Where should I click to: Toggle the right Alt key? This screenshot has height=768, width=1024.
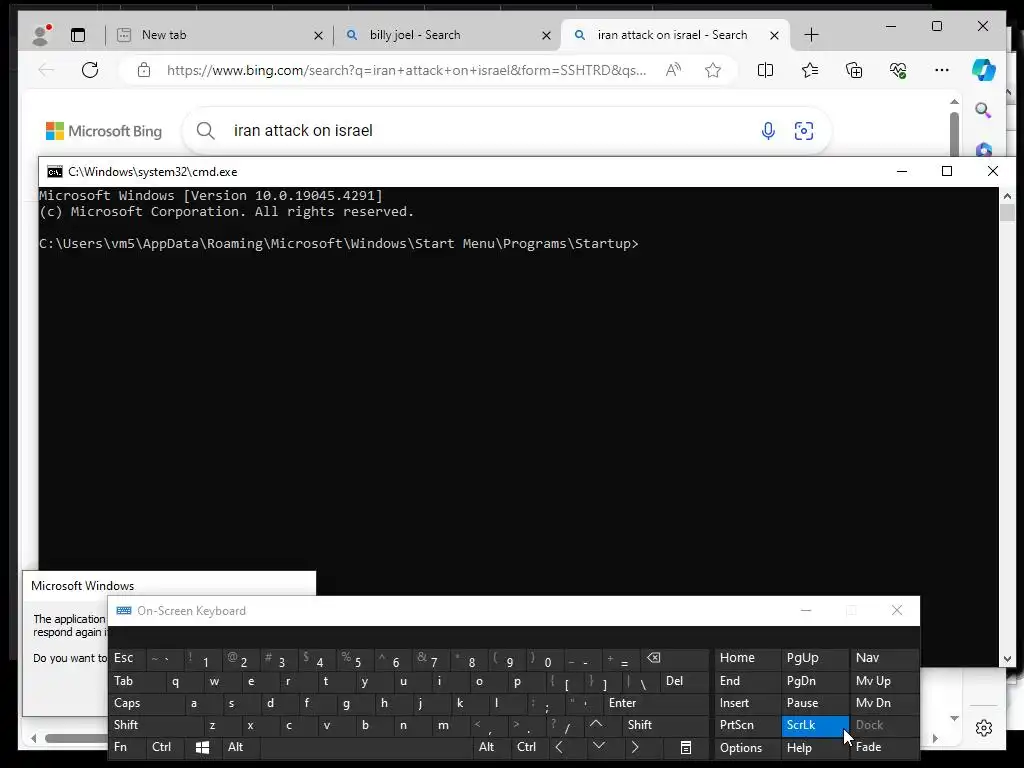(x=491, y=748)
